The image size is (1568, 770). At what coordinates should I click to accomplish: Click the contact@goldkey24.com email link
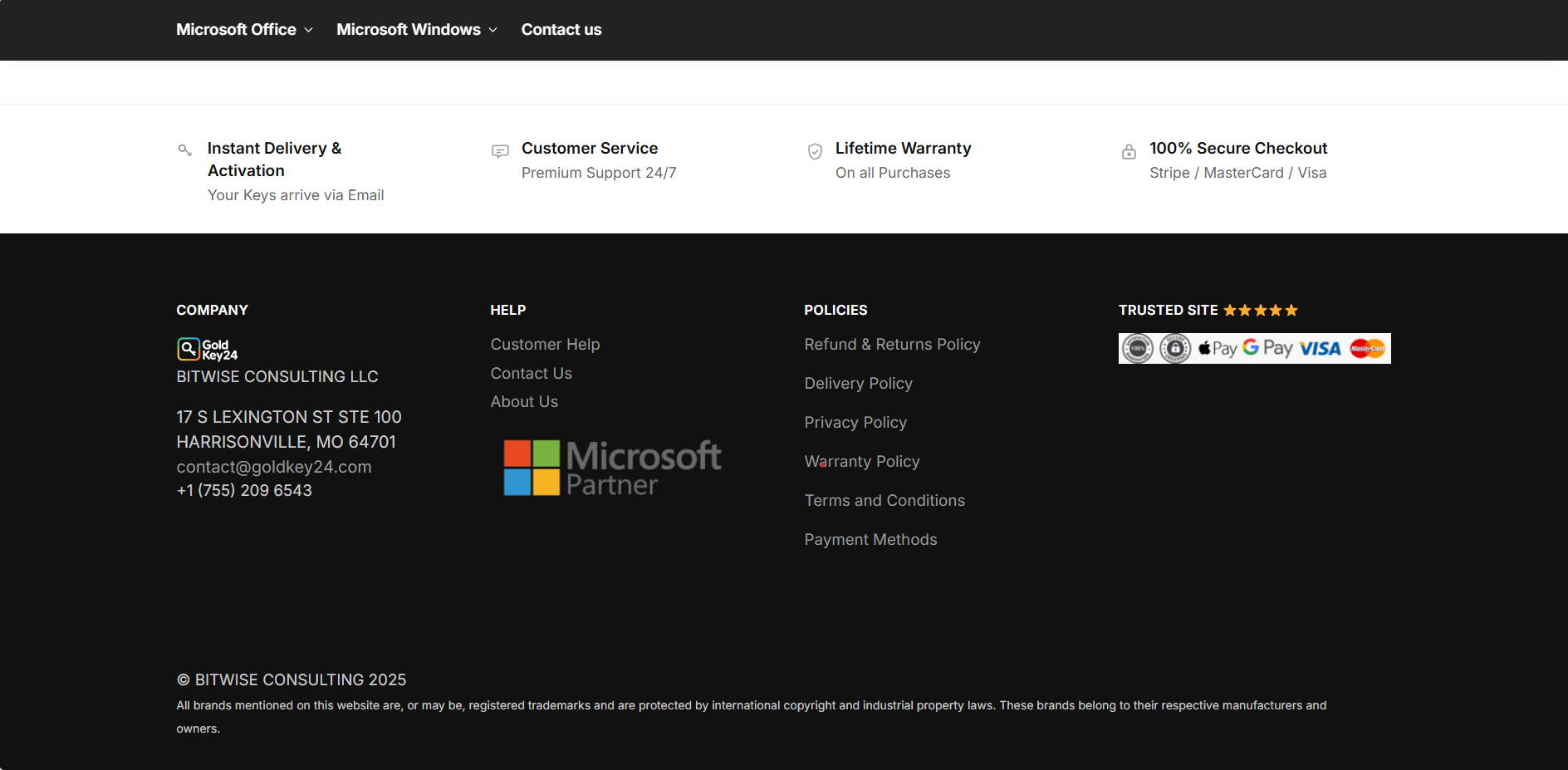(273, 466)
